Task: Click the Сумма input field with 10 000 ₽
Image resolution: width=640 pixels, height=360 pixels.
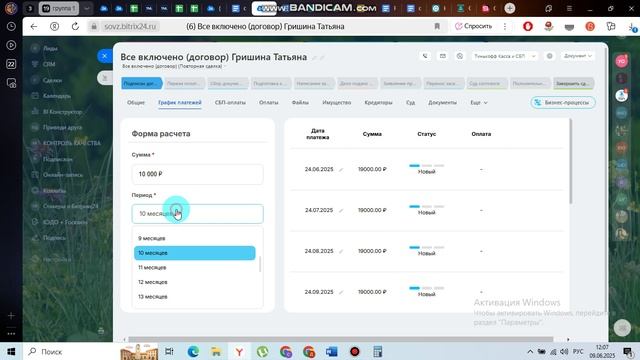Action: (x=198, y=174)
